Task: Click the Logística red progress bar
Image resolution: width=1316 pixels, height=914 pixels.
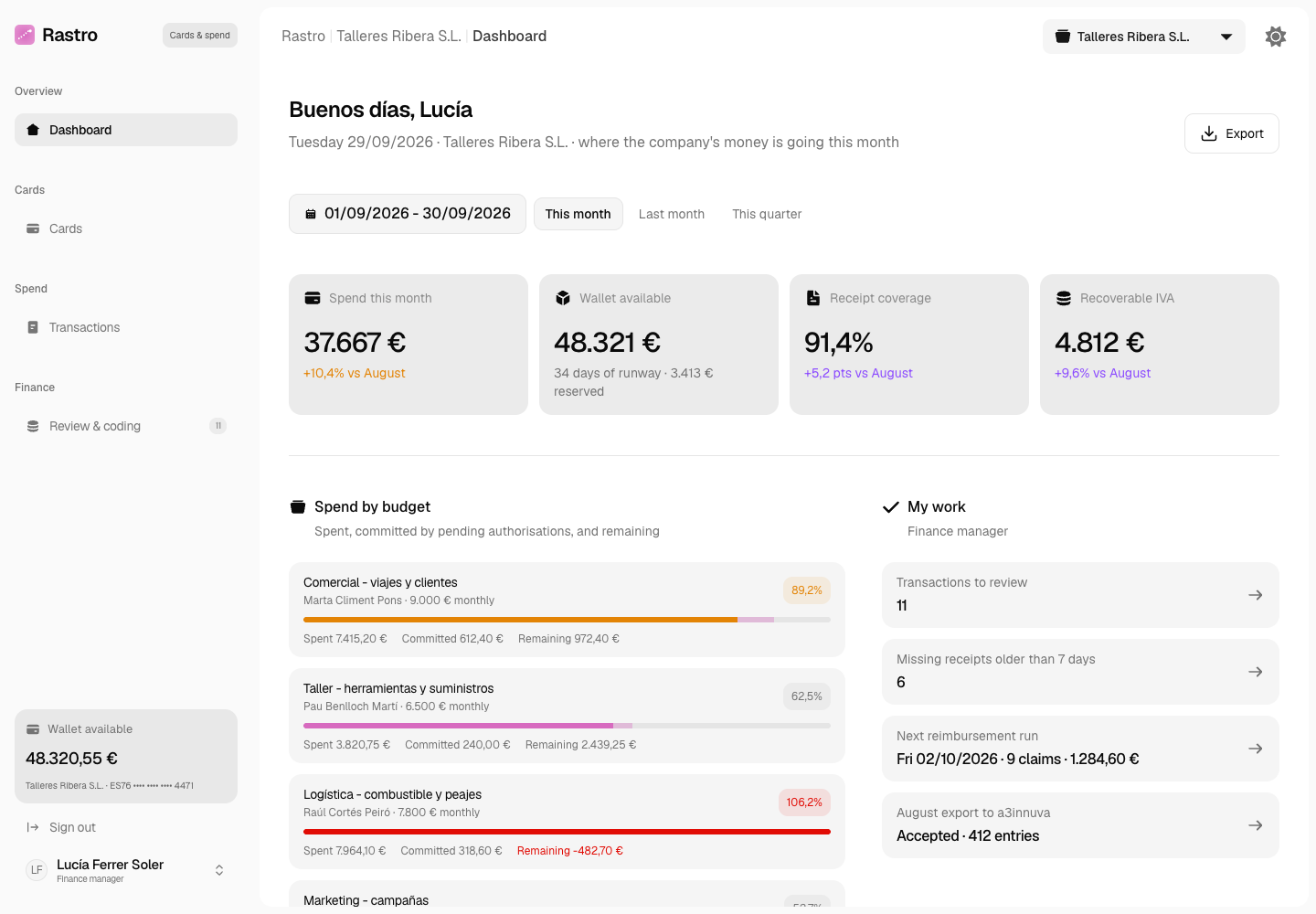Action: 567,832
